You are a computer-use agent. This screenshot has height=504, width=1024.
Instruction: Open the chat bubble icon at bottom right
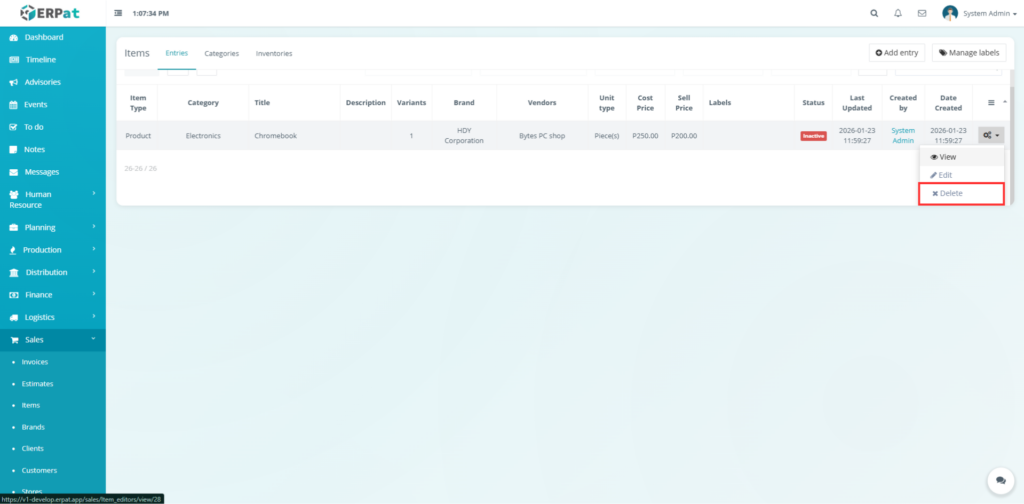[997, 481]
